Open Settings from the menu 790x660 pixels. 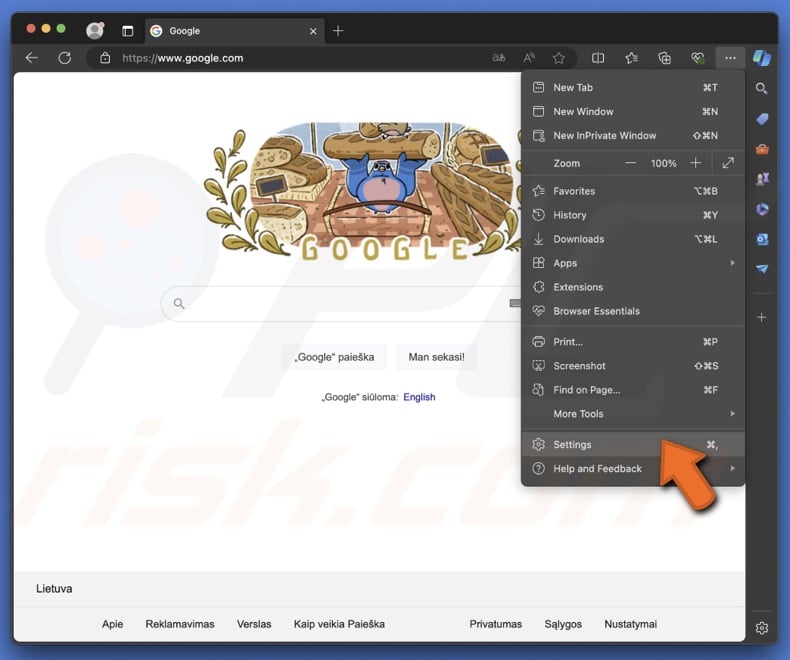pos(632,444)
